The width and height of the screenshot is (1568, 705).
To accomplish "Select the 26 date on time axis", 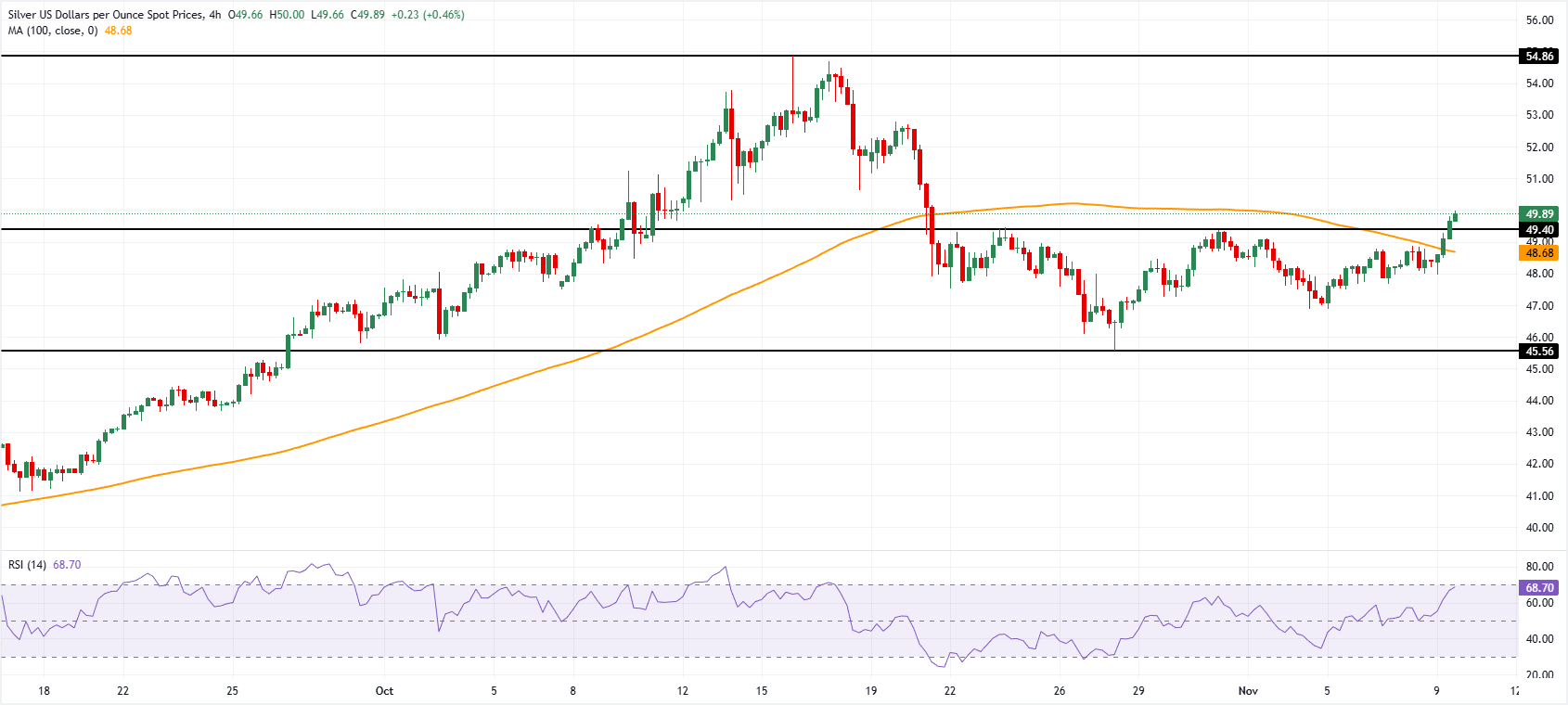I will pos(1060,691).
